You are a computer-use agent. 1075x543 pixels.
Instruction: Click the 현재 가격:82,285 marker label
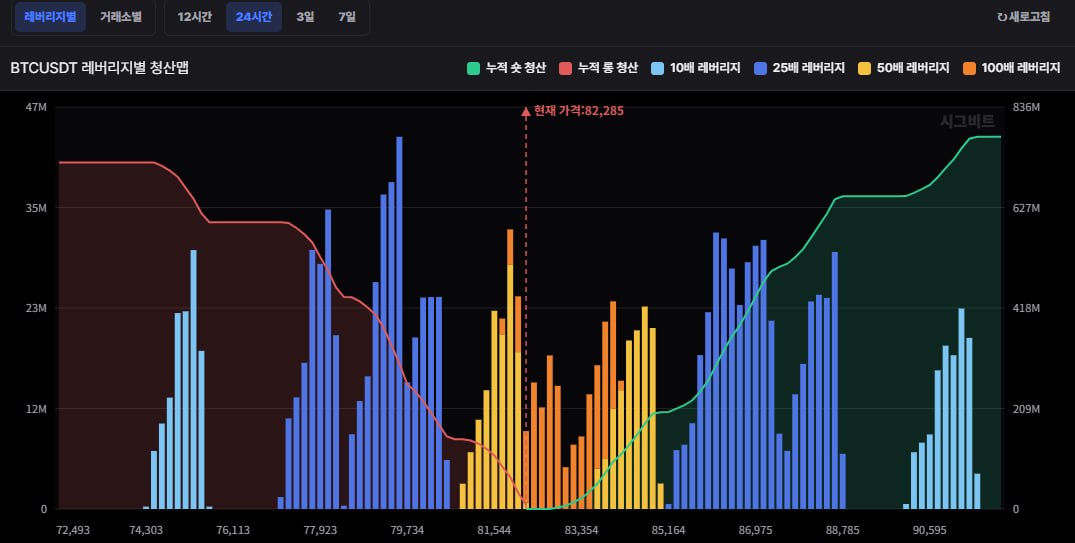point(579,111)
